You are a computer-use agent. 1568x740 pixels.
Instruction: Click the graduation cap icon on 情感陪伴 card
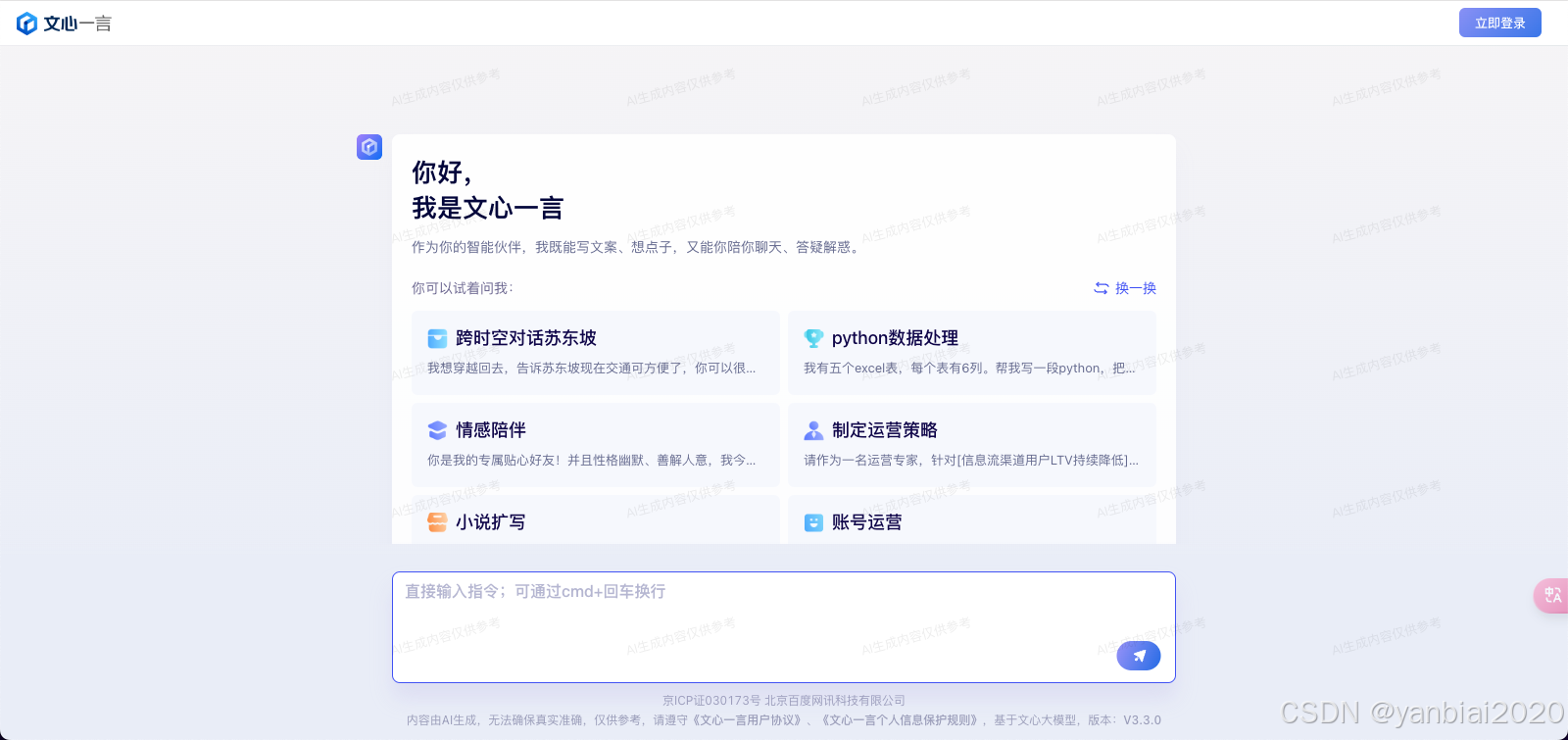(x=437, y=430)
